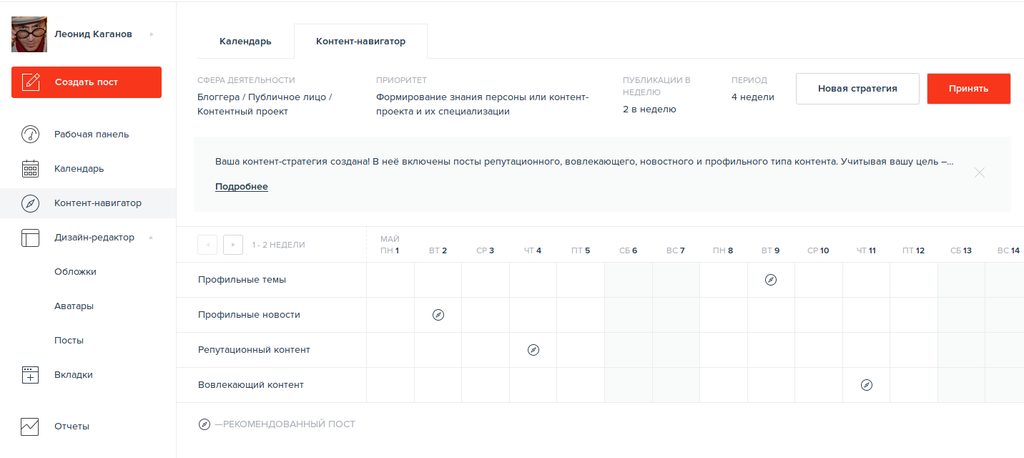This screenshot has width=1024, height=458.
Task: Open recommended post in Профильные новости row
Action: click(x=438, y=315)
